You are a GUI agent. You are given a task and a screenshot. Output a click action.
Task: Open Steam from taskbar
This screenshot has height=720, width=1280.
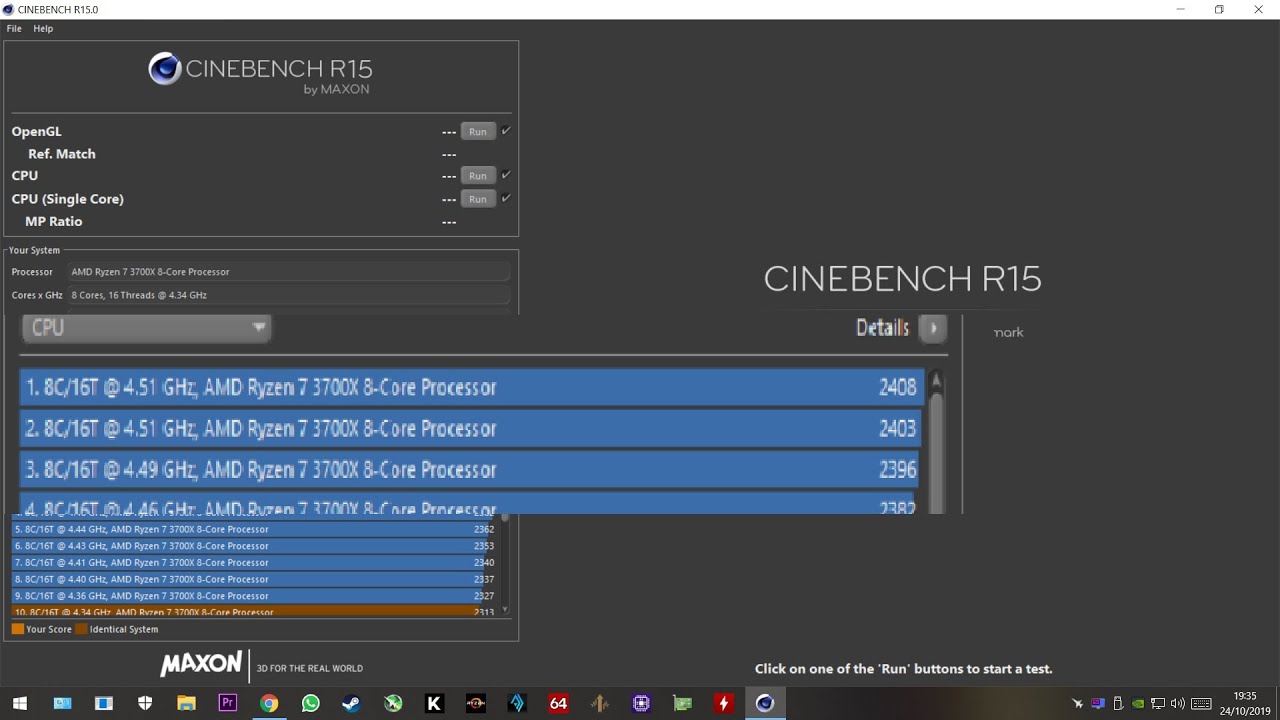[x=351, y=703]
